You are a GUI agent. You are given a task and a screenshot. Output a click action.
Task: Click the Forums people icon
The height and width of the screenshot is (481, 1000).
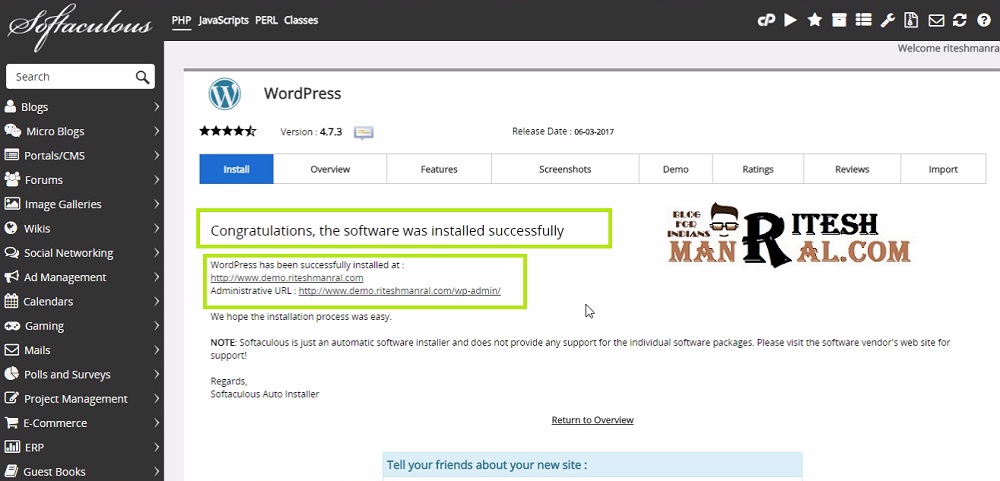(x=12, y=179)
